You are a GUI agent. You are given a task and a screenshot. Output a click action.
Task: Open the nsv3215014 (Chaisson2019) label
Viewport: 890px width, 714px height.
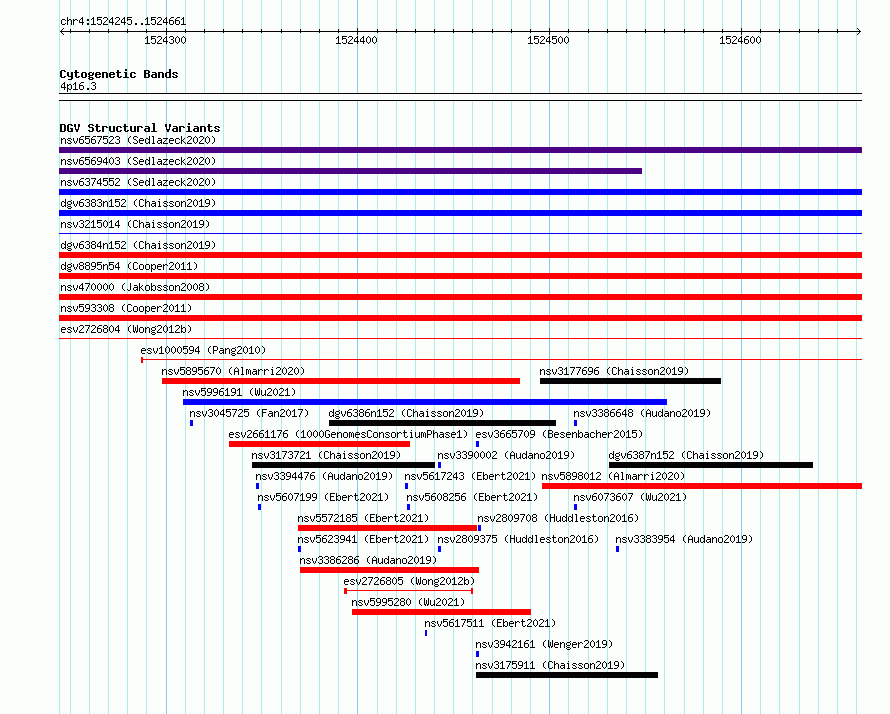tap(135, 224)
